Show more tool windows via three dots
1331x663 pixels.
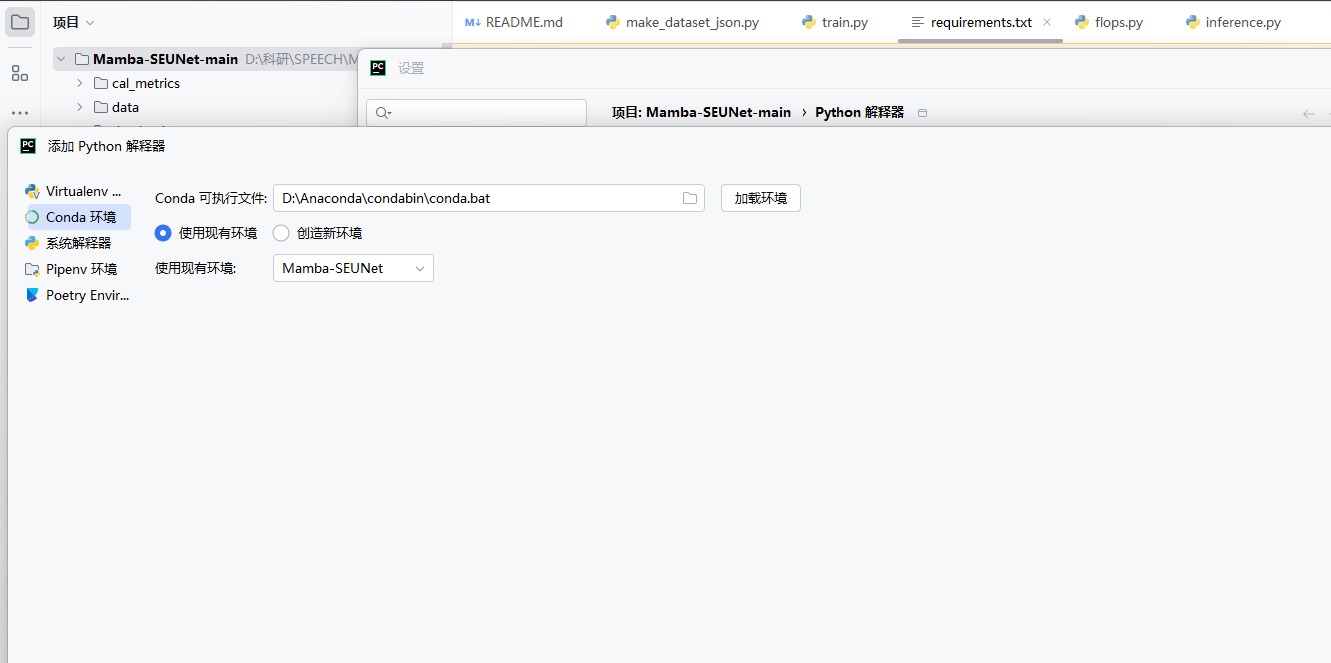(20, 113)
